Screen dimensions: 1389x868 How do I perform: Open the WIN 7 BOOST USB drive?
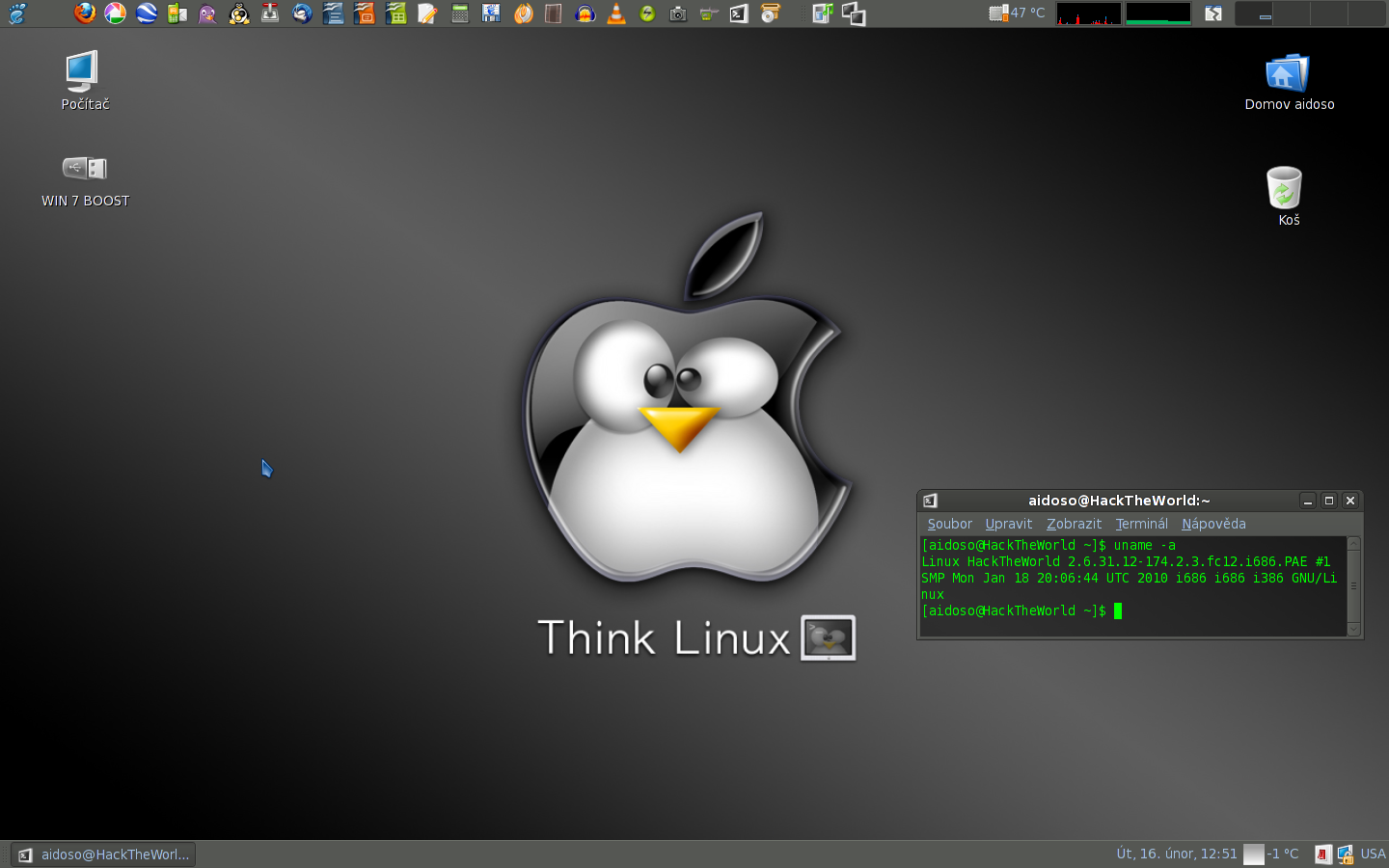pos(85,181)
